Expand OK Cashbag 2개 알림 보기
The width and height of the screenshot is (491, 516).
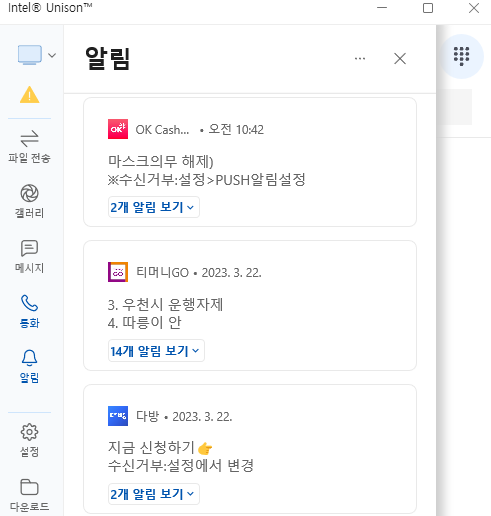[x=154, y=207]
